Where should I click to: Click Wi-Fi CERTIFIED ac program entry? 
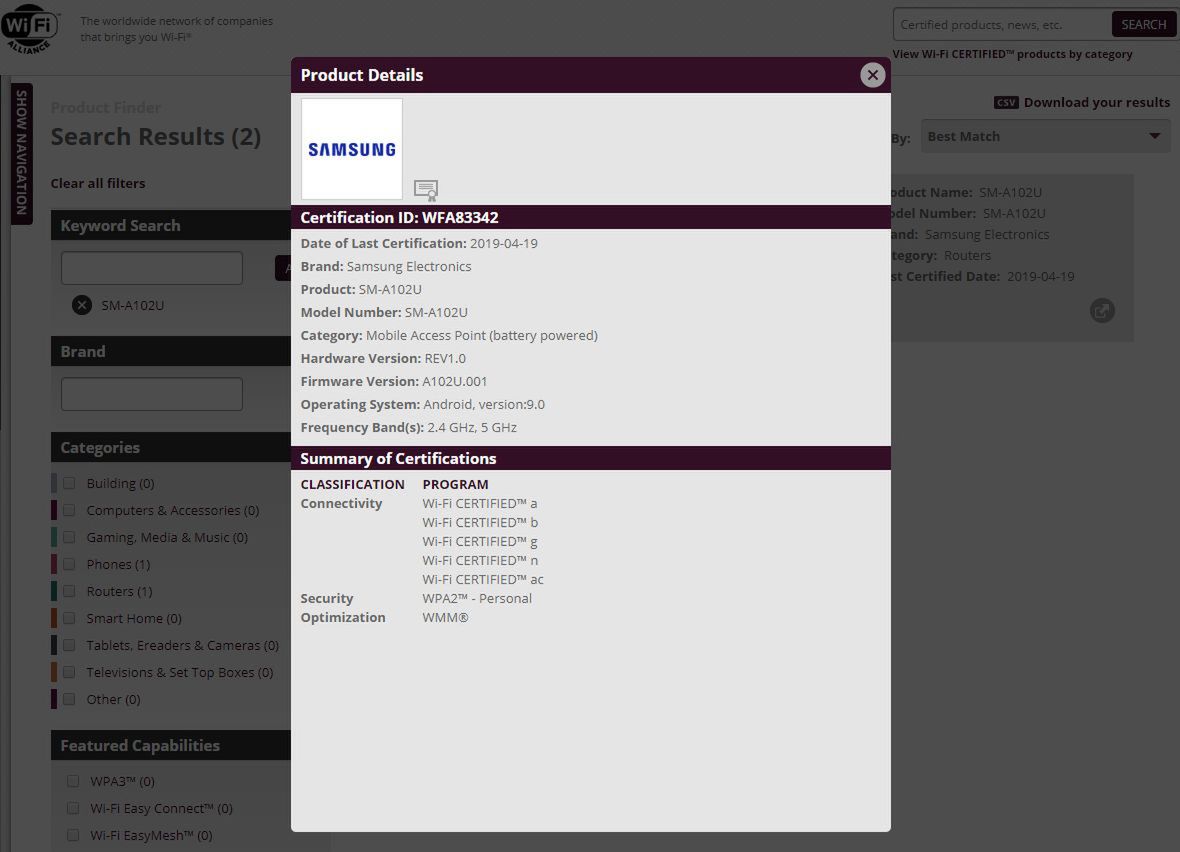[483, 580]
